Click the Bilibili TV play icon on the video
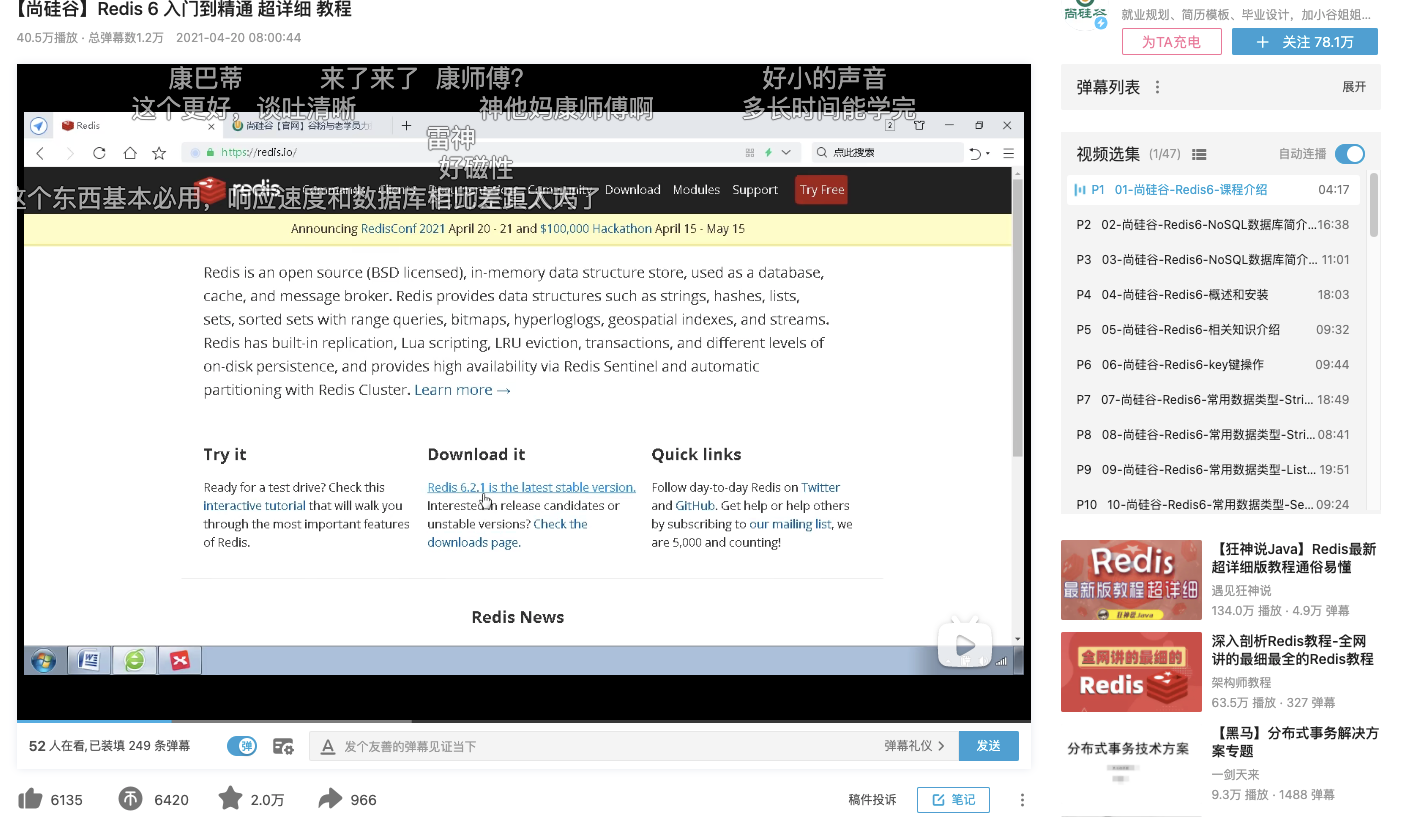Viewport: 1428px width, 817px height. tap(964, 644)
